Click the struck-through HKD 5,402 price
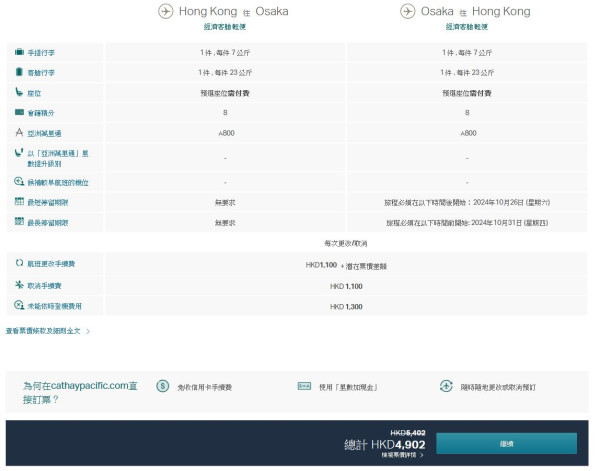 click(408, 433)
